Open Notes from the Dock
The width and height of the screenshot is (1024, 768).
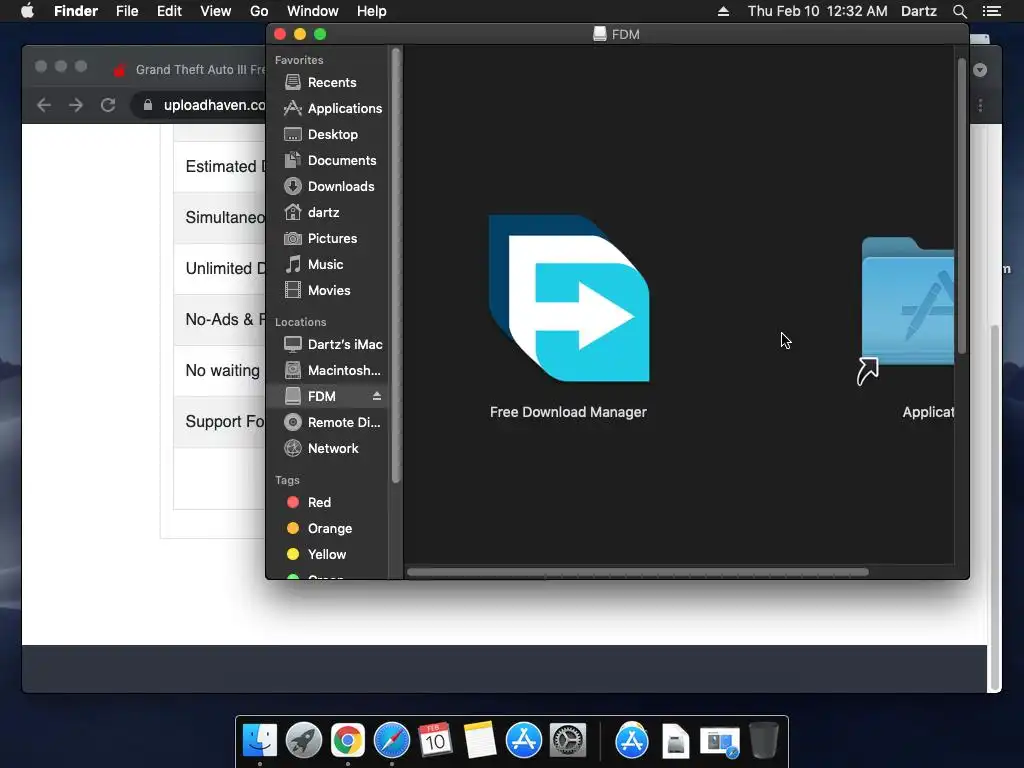[x=479, y=741]
